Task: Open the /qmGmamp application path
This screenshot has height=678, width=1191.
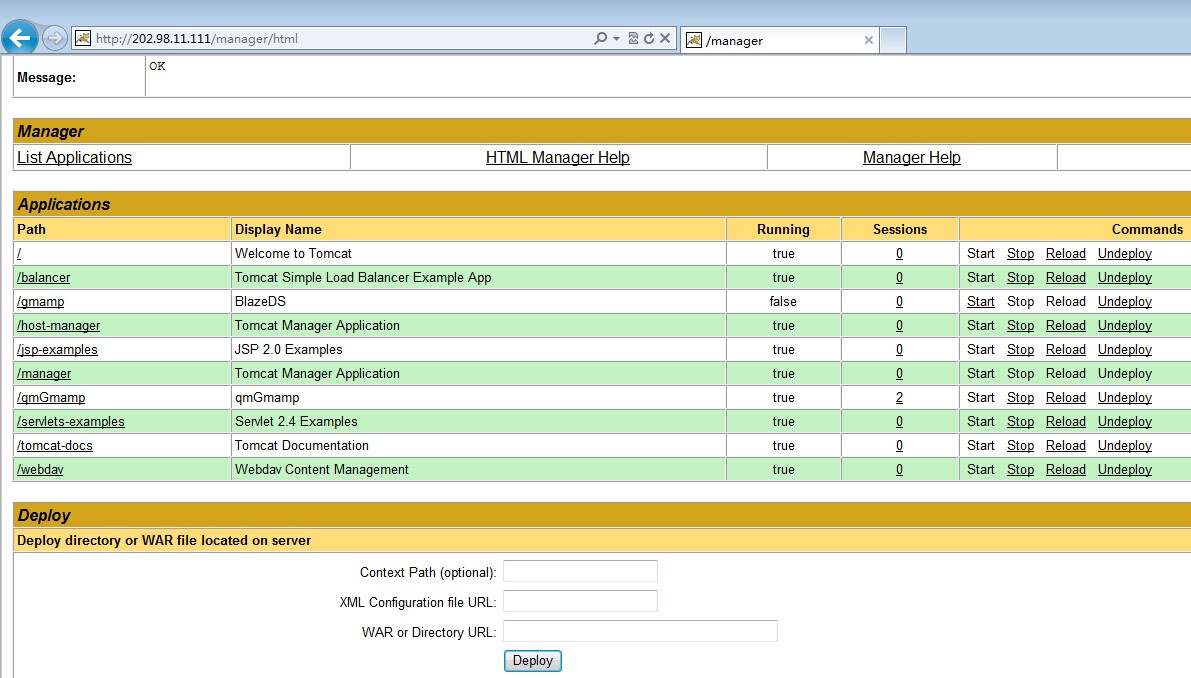Action: tap(51, 398)
